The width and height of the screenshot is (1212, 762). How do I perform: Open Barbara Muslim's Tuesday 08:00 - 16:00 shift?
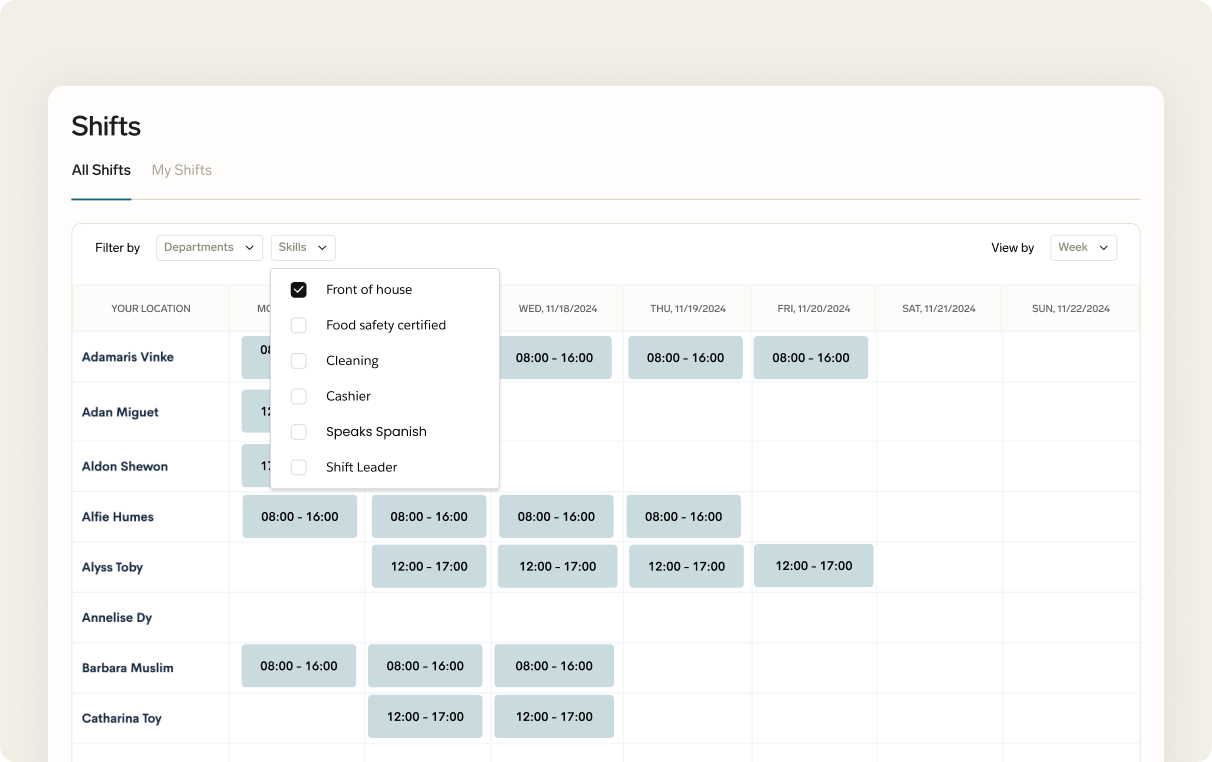point(425,666)
